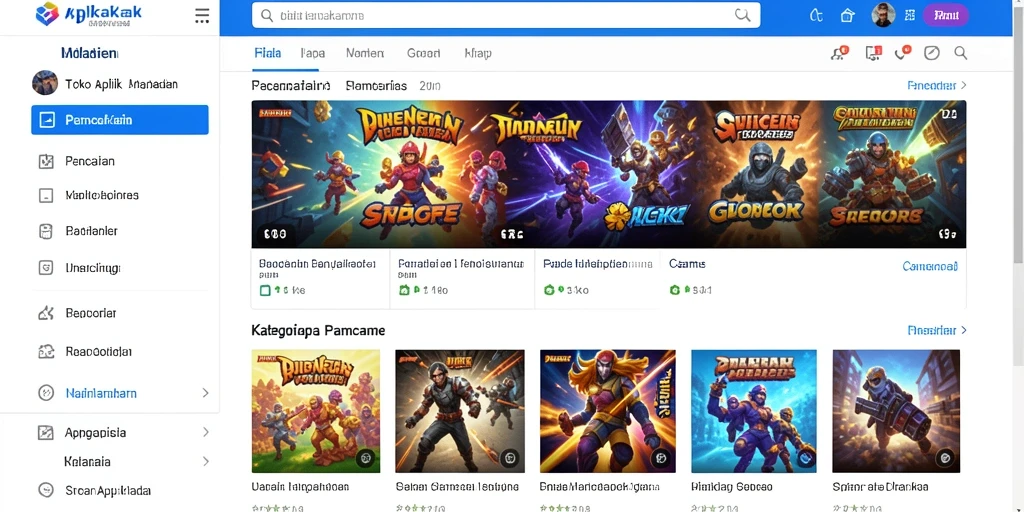Click round badge on golden-haired warrior thumbnail
This screenshot has width=1024, height=512.
(661, 458)
